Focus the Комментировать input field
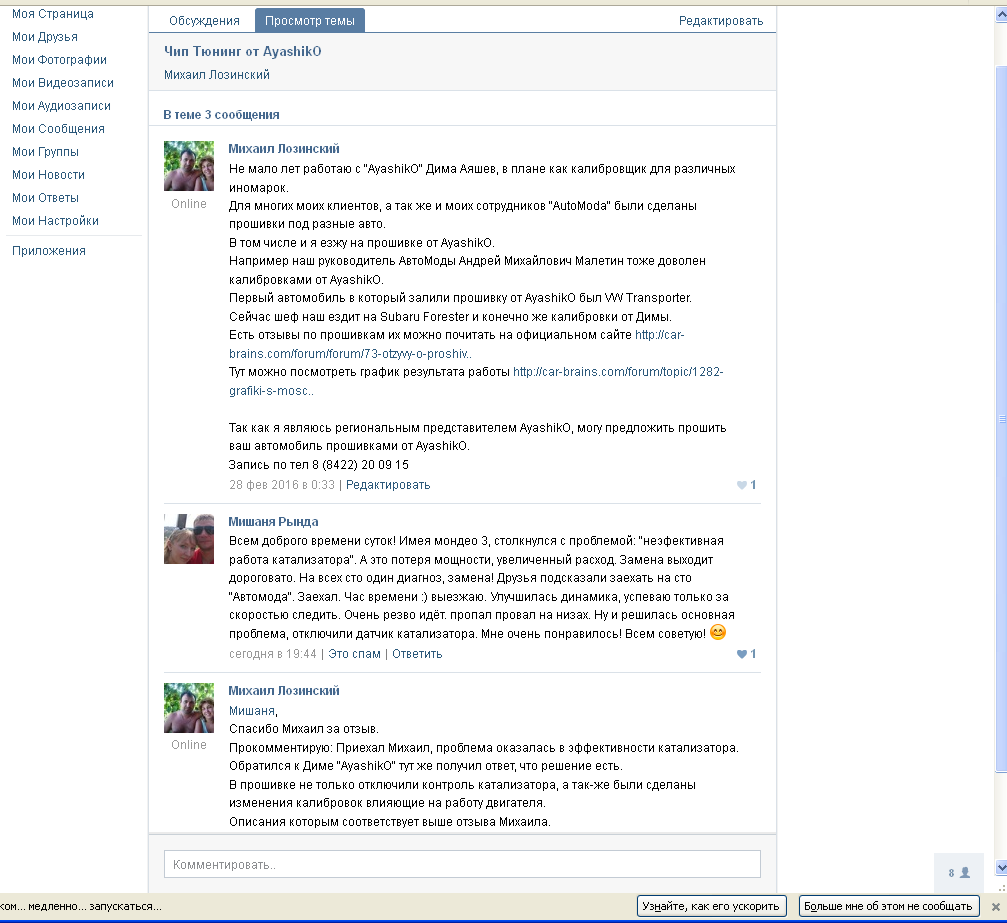 [x=462, y=865]
